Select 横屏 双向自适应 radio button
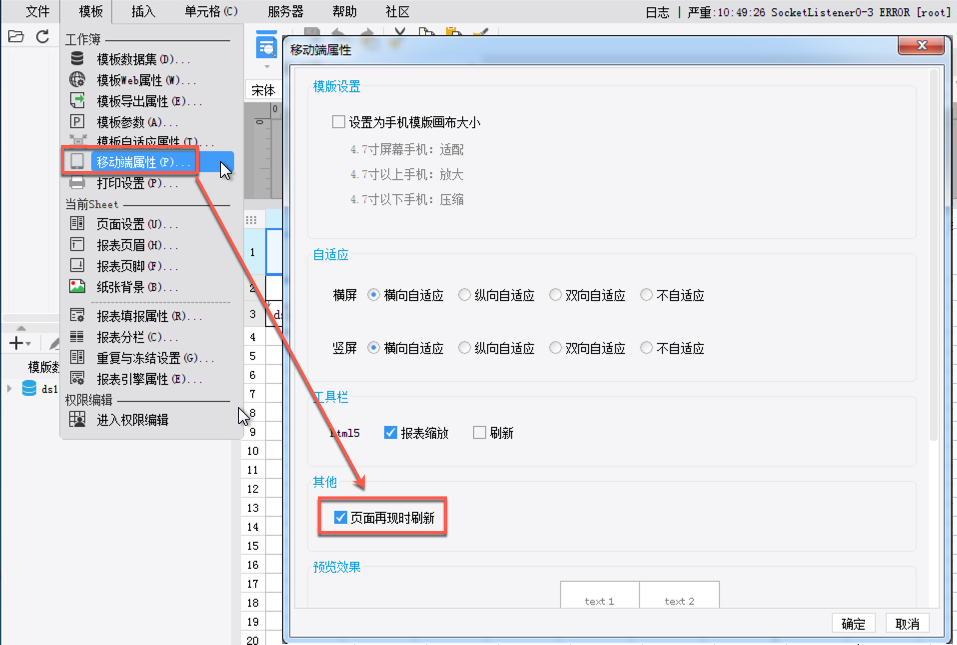 [x=555, y=295]
